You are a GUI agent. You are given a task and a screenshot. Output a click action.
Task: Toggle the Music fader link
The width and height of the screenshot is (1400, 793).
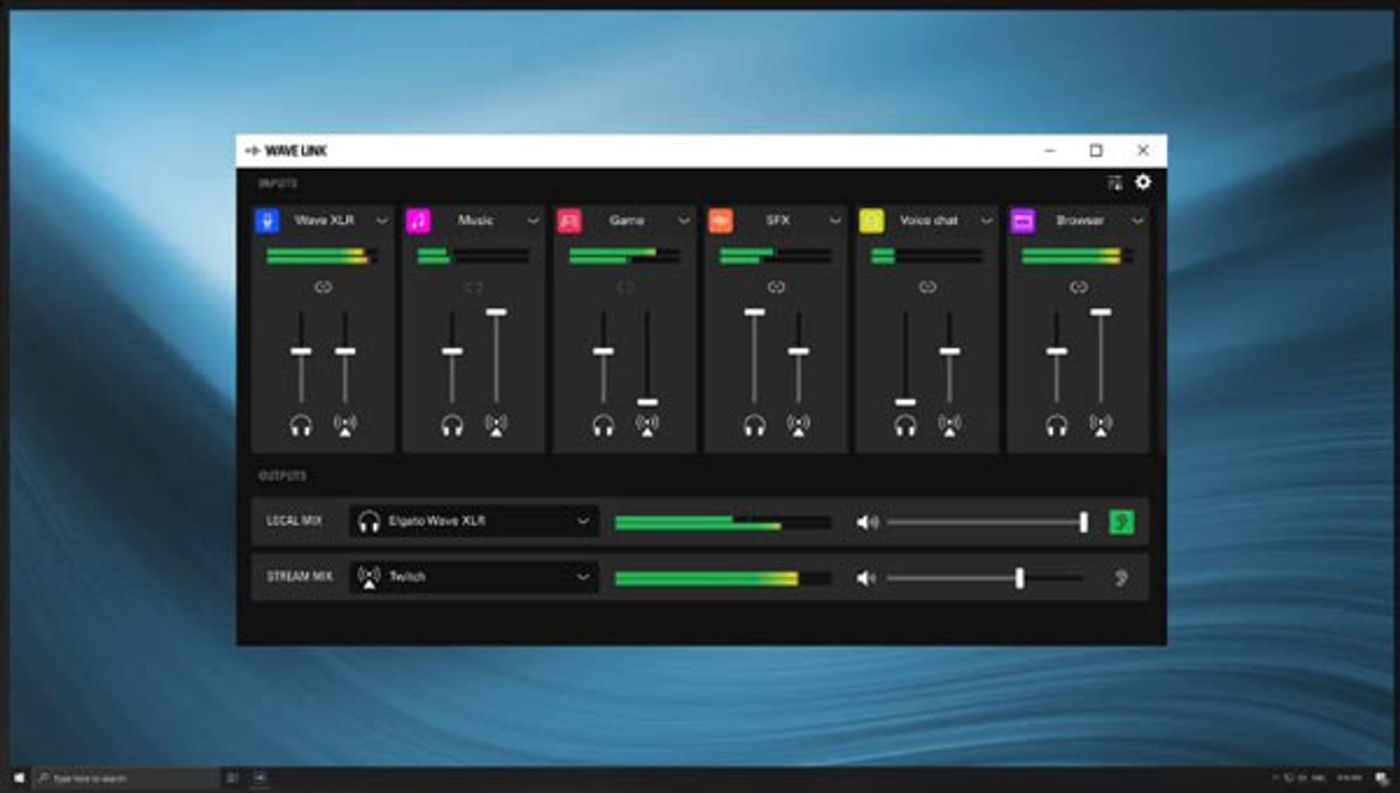pyautogui.click(x=474, y=287)
